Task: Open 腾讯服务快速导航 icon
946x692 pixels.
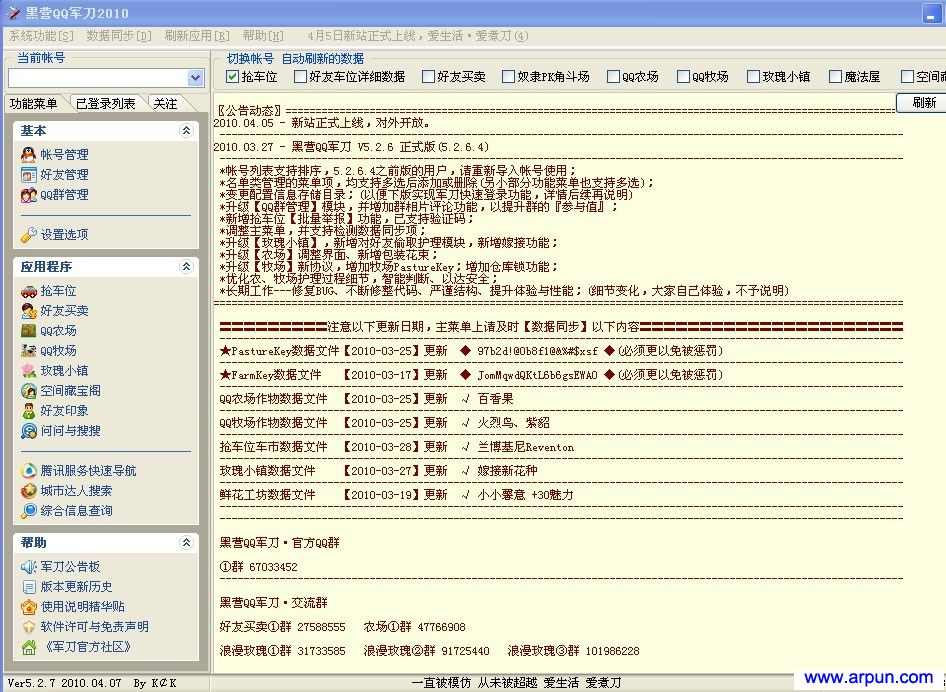Action: click(x=28, y=471)
